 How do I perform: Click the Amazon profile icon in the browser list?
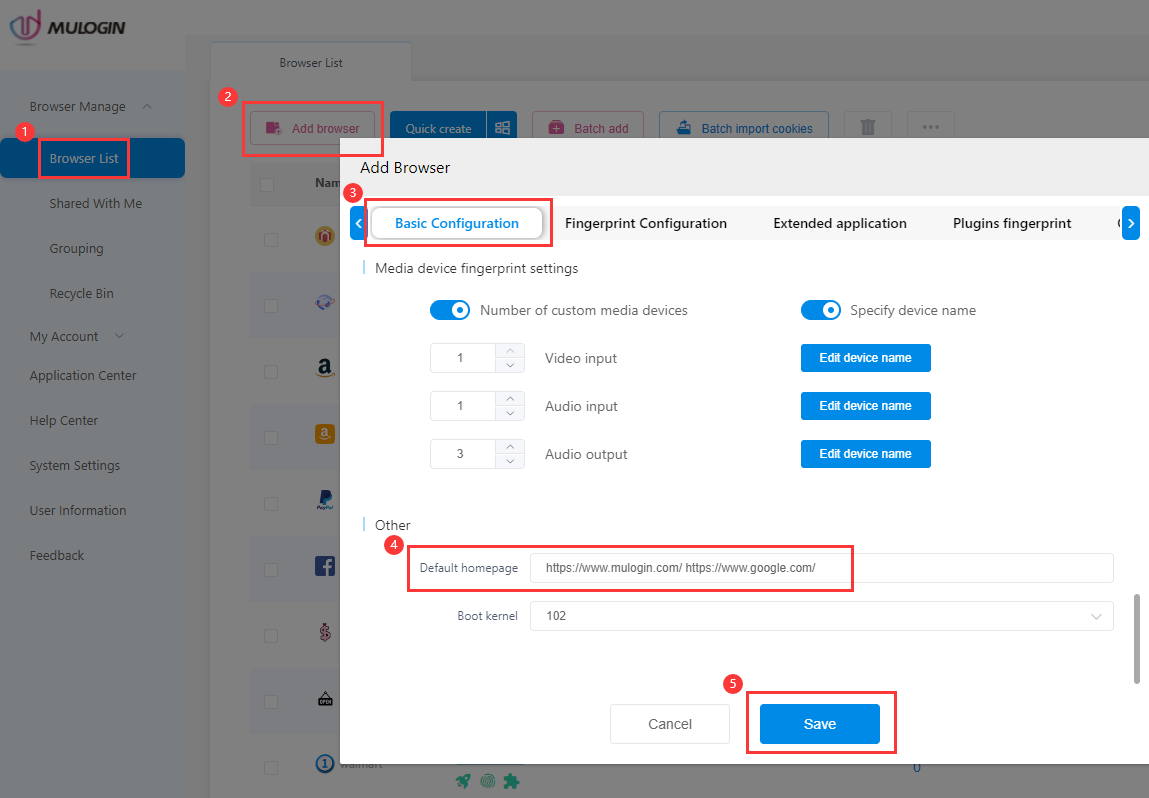pos(324,368)
